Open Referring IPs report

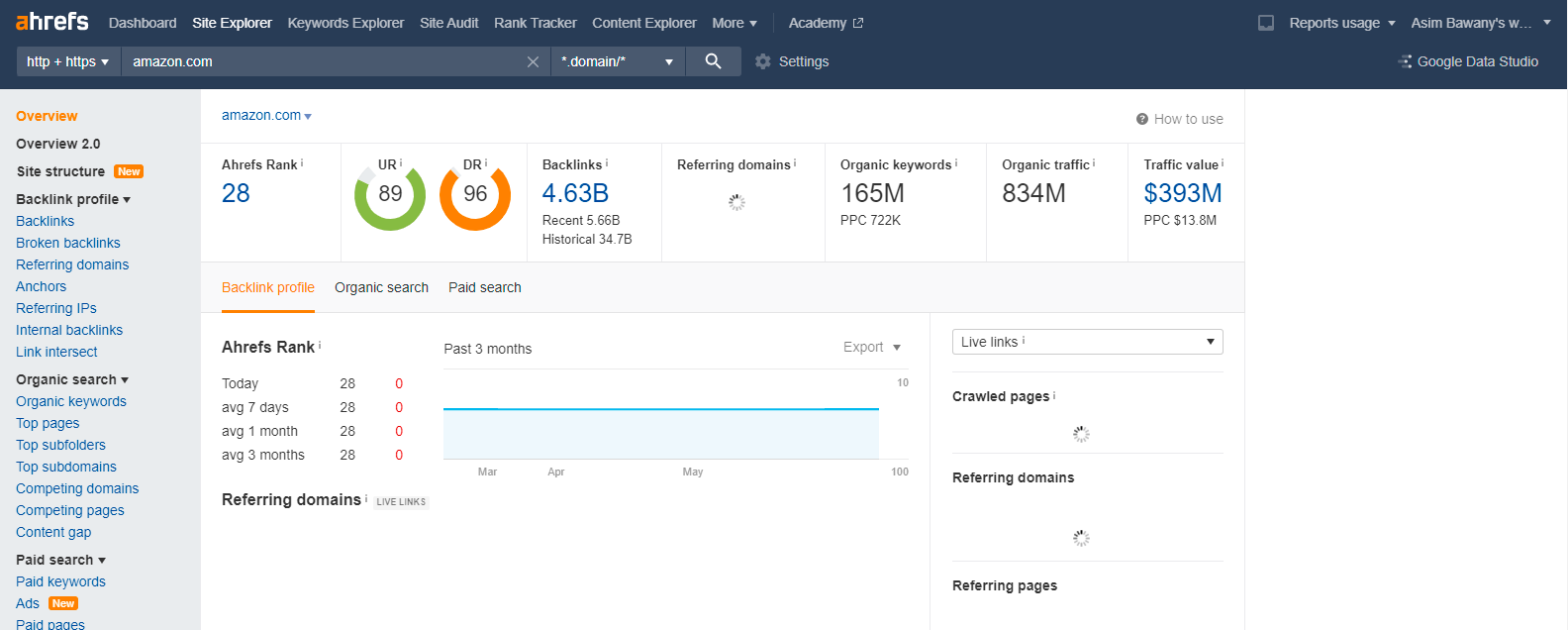pyautogui.click(x=56, y=308)
